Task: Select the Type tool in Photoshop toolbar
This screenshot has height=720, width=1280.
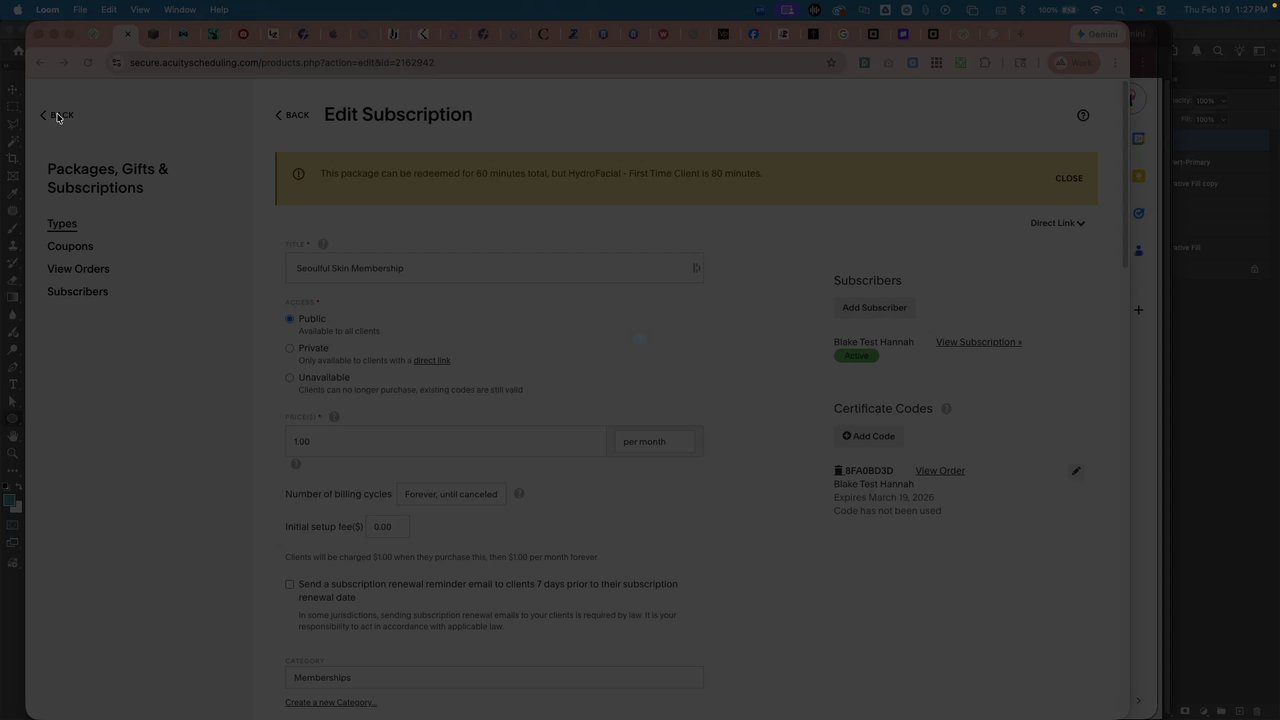Action: 12,384
